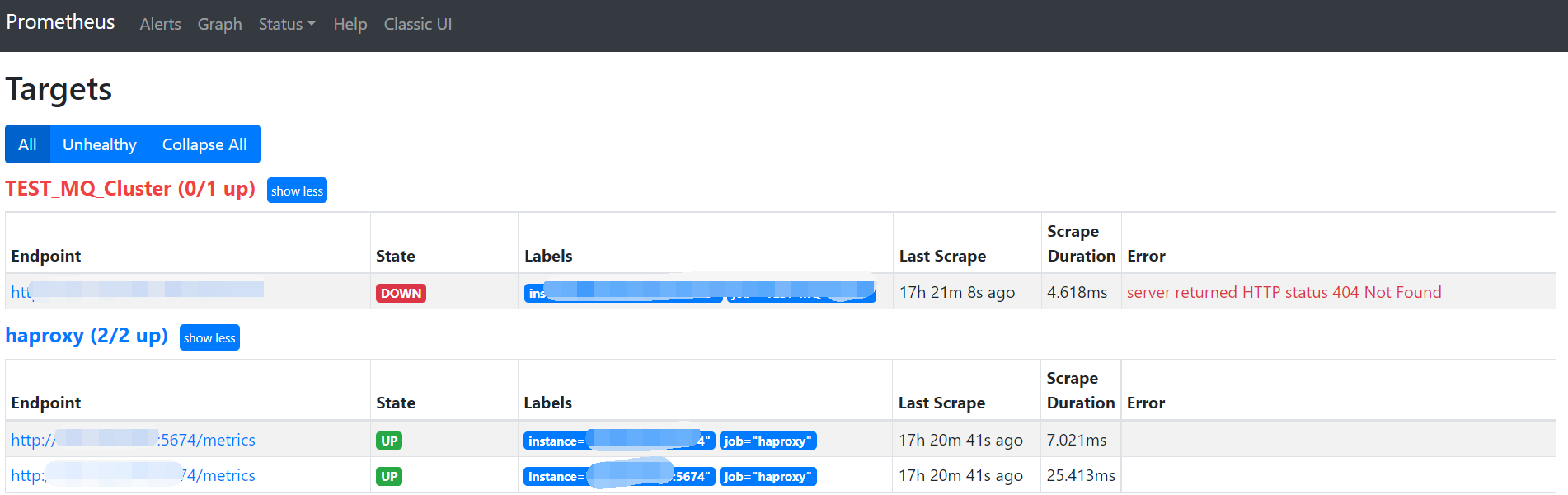This screenshot has width=1568, height=495.
Task: Collapse the haproxy group via show less
Action: 209,337
